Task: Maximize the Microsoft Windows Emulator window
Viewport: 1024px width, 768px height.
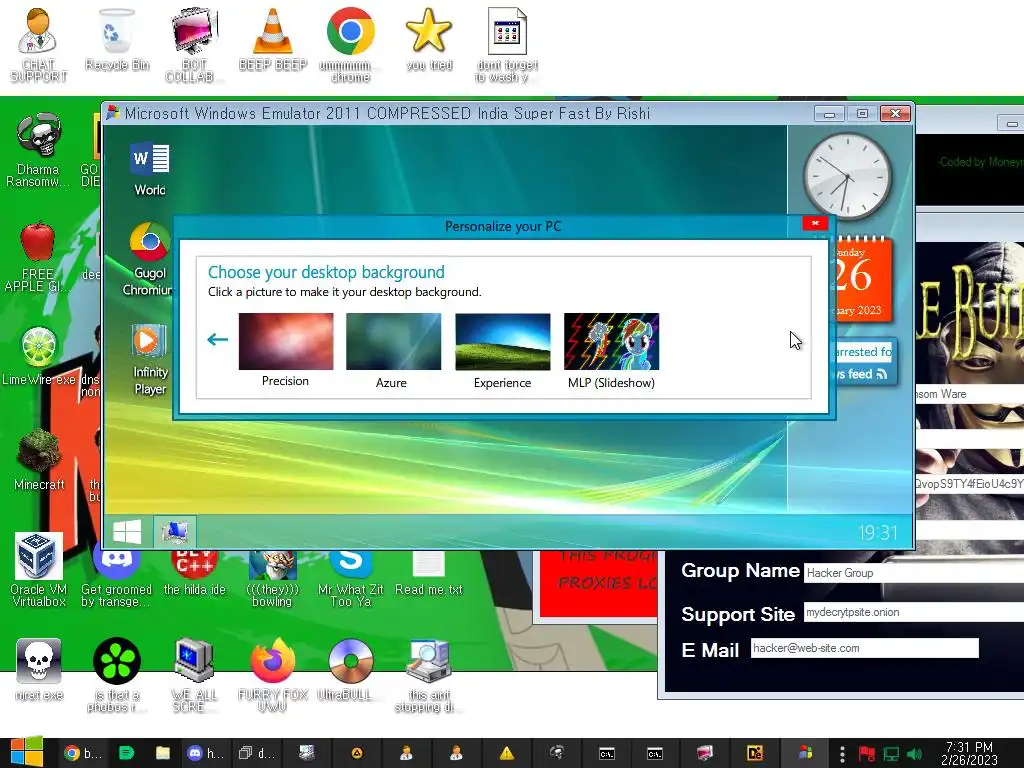Action: coord(862,114)
